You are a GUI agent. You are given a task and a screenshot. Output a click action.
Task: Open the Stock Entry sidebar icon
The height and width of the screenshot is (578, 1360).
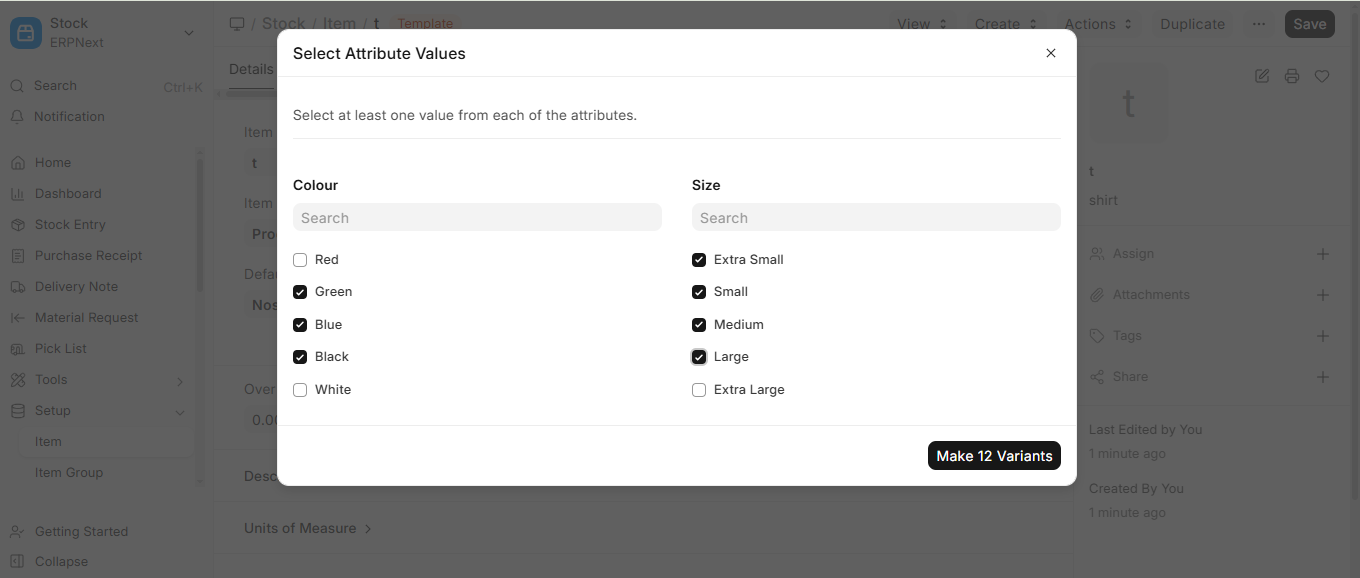(x=17, y=225)
